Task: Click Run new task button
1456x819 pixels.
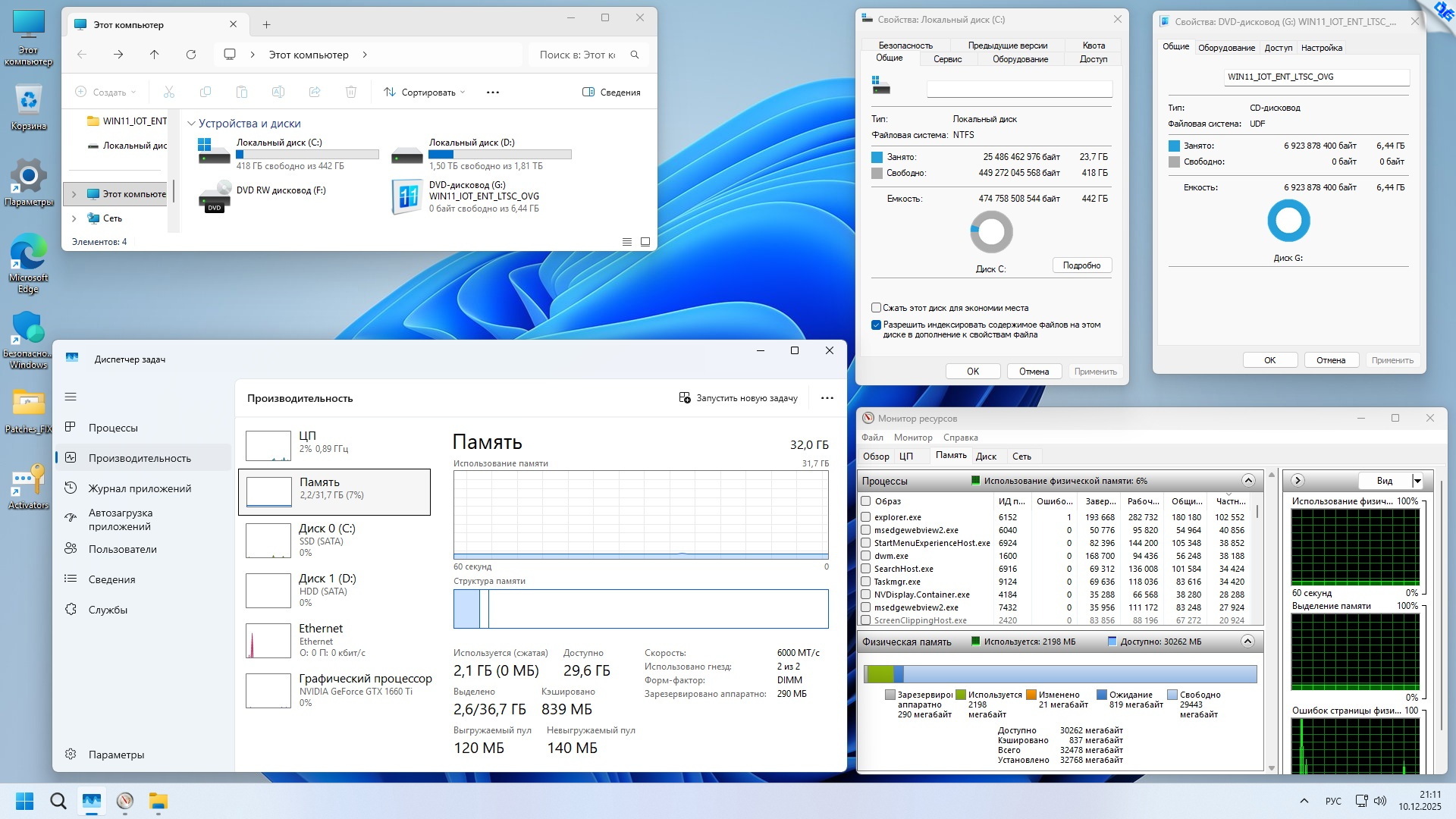Action: [x=738, y=398]
